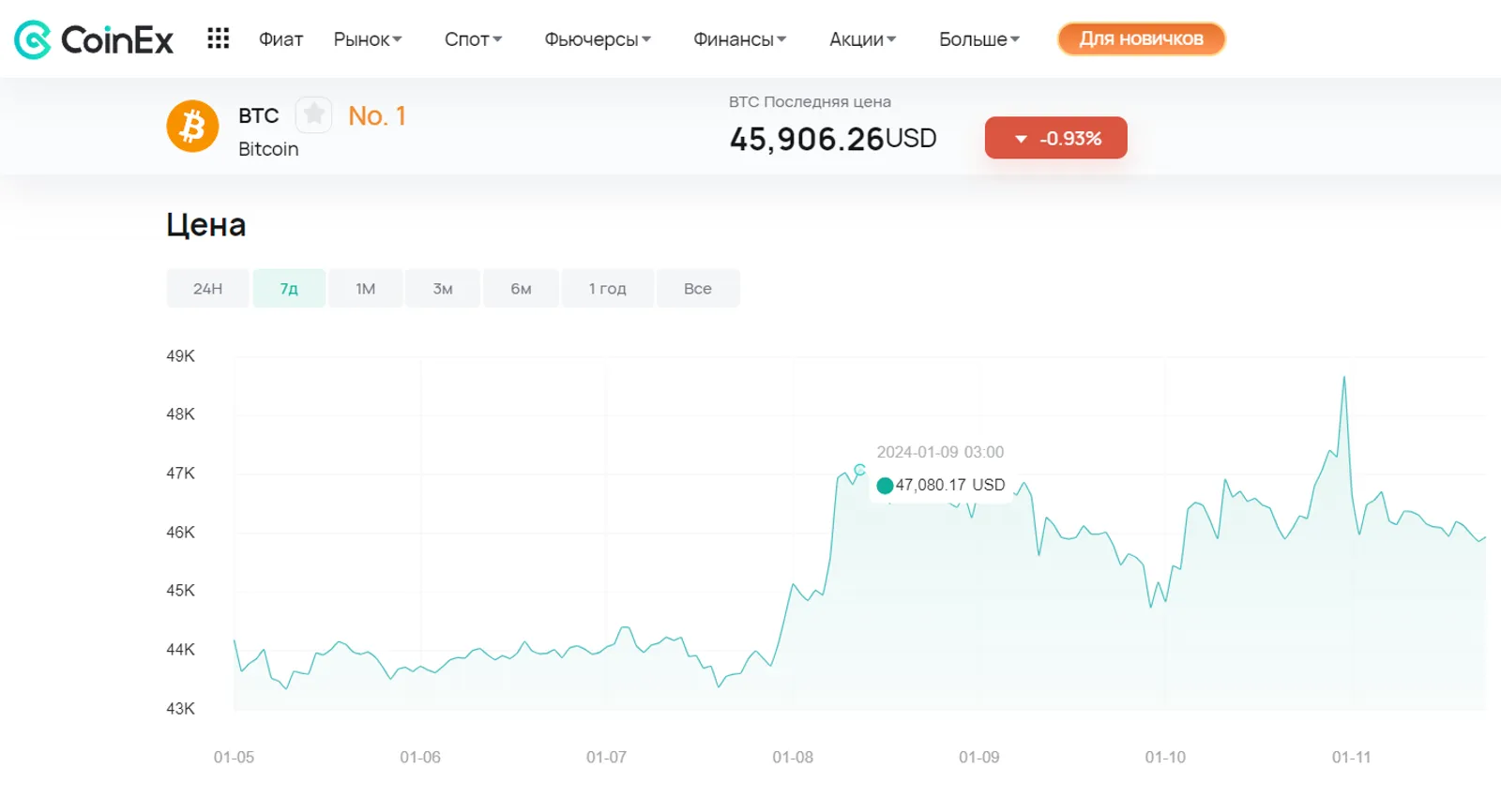This screenshot has height=812, width=1501.
Task: Click the 2024-01-09 03:00 tooltip timestamp
Action: coord(940,452)
